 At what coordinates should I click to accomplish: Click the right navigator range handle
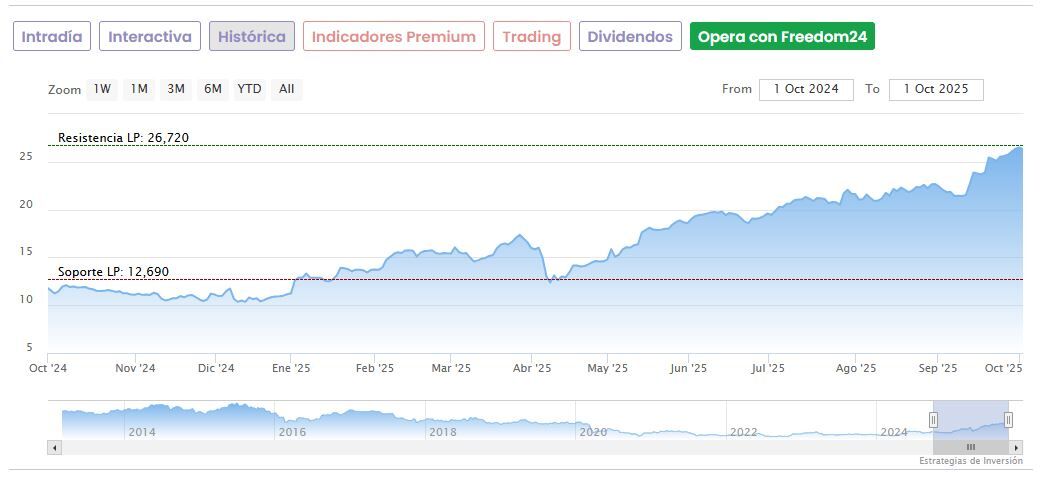1008,420
